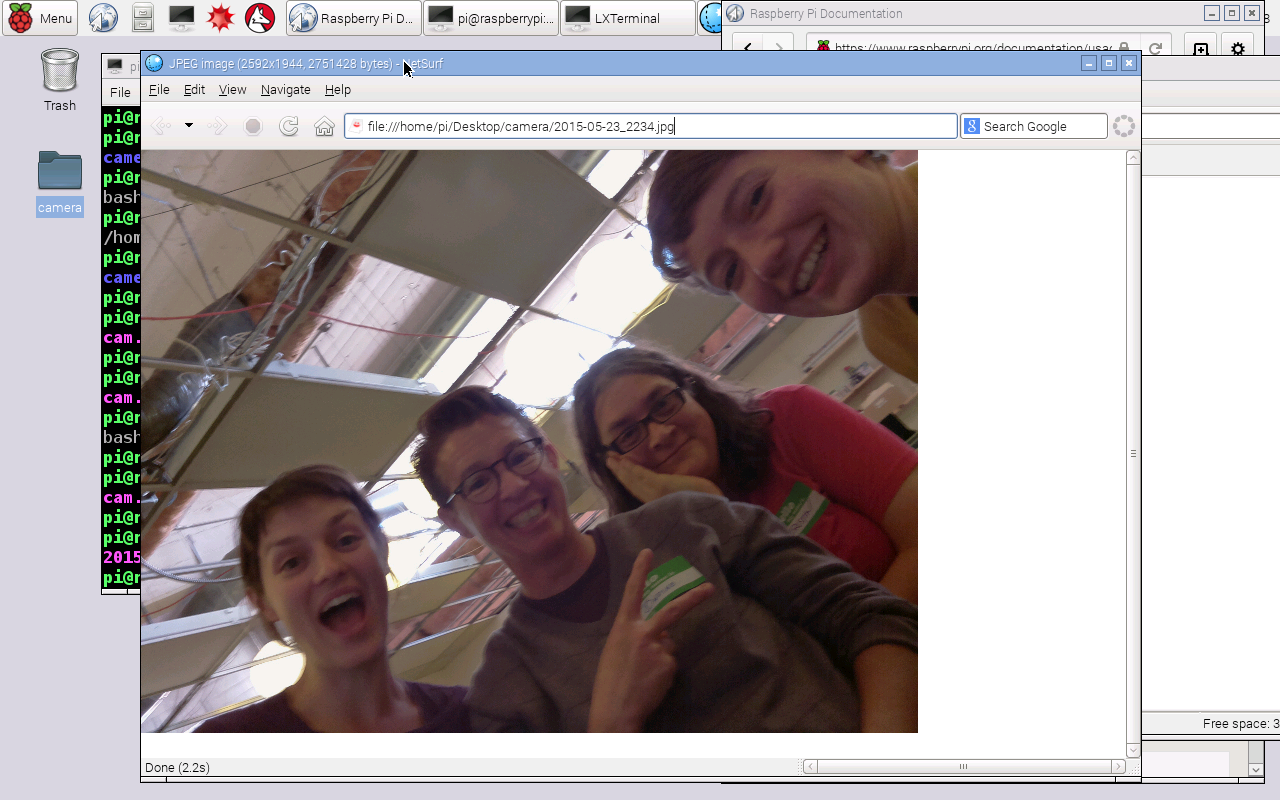1280x800 pixels.
Task: Switch to the pi@raspberrypi taskbar window
Action: [x=491, y=17]
